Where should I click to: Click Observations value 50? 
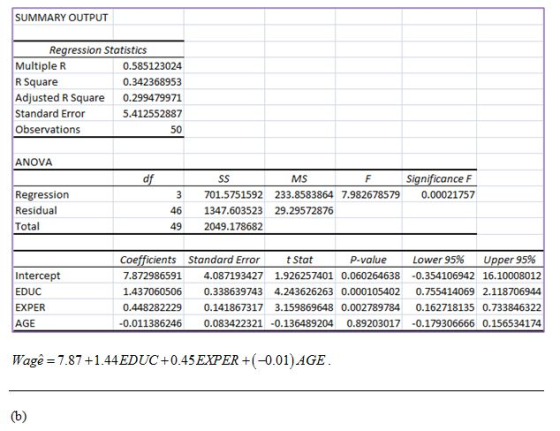coord(176,129)
